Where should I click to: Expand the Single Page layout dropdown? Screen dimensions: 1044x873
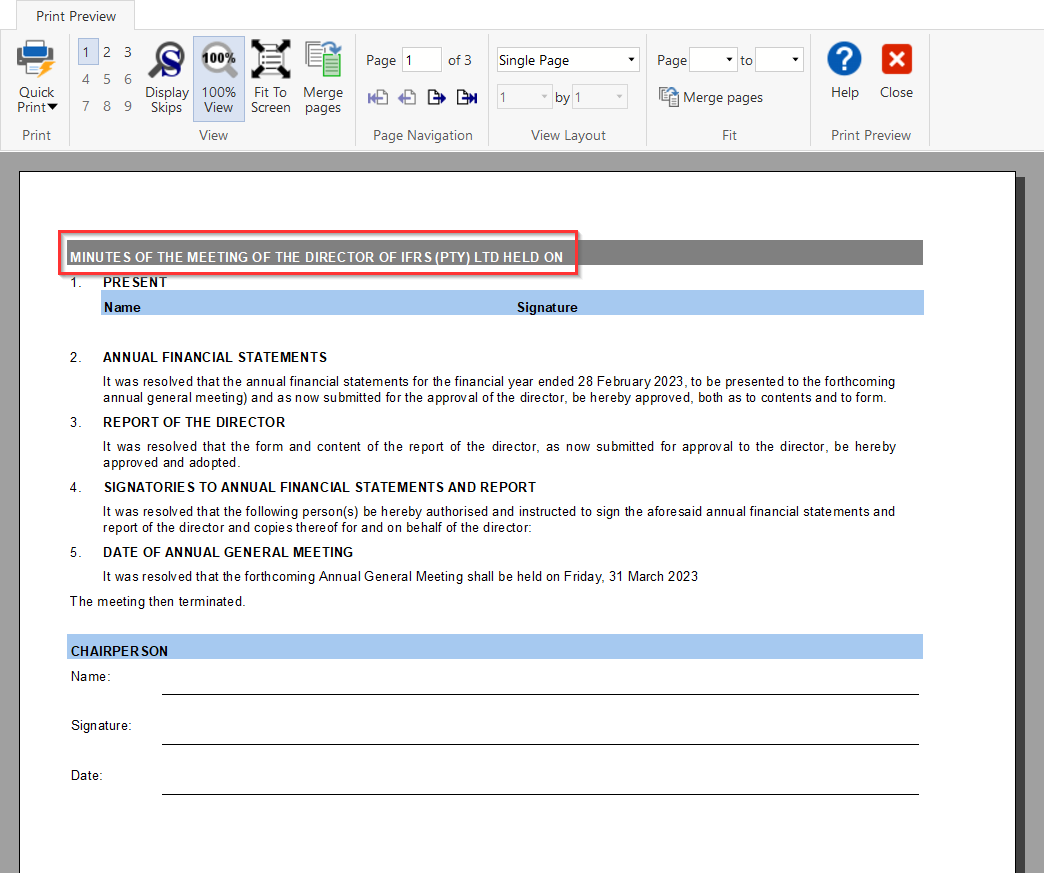click(x=631, y=60)
